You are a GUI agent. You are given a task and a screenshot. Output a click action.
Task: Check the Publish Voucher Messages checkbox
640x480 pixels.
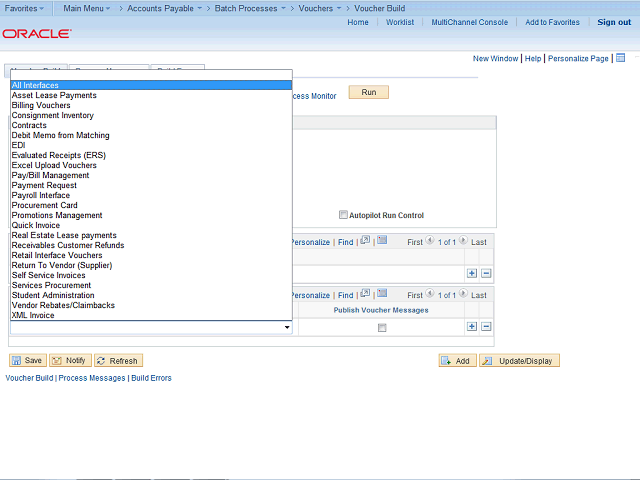tap(382, 328)
